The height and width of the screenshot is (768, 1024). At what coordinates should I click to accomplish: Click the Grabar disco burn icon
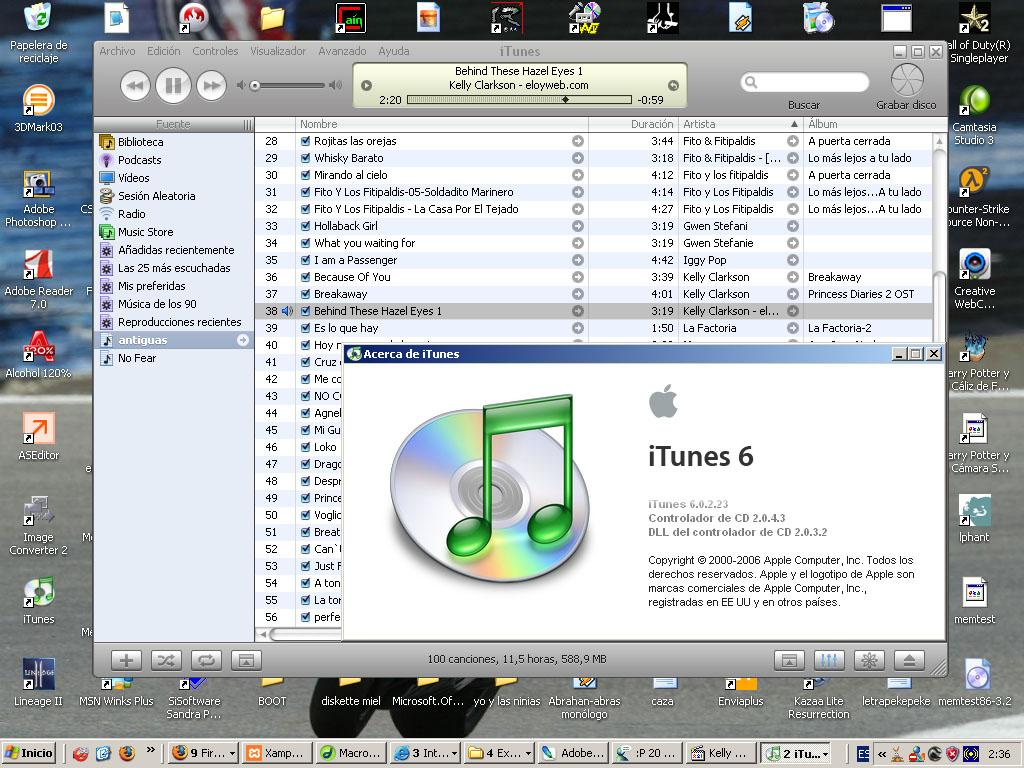click(x=907, y=80)
